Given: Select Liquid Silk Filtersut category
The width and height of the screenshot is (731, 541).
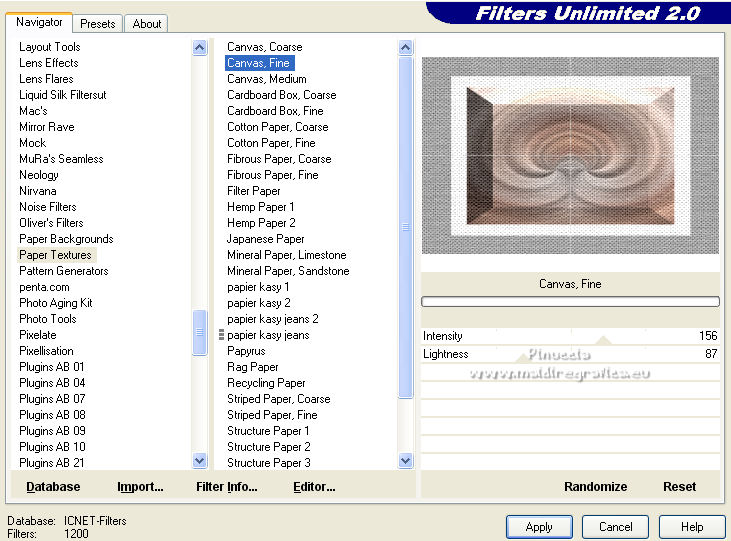Looking at the screenshot, I should 62,95.
